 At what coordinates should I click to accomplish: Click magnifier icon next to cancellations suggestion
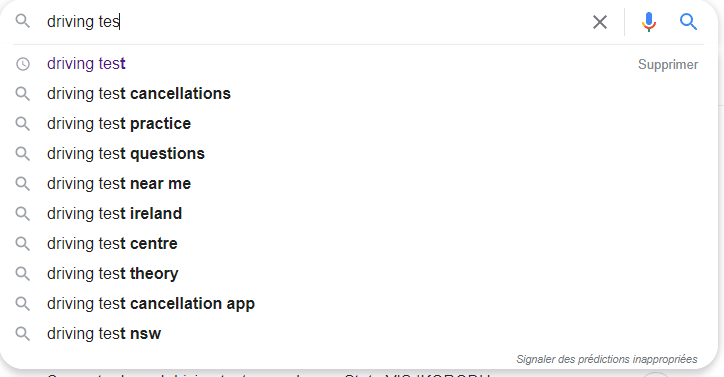click(x=23, y=93)
